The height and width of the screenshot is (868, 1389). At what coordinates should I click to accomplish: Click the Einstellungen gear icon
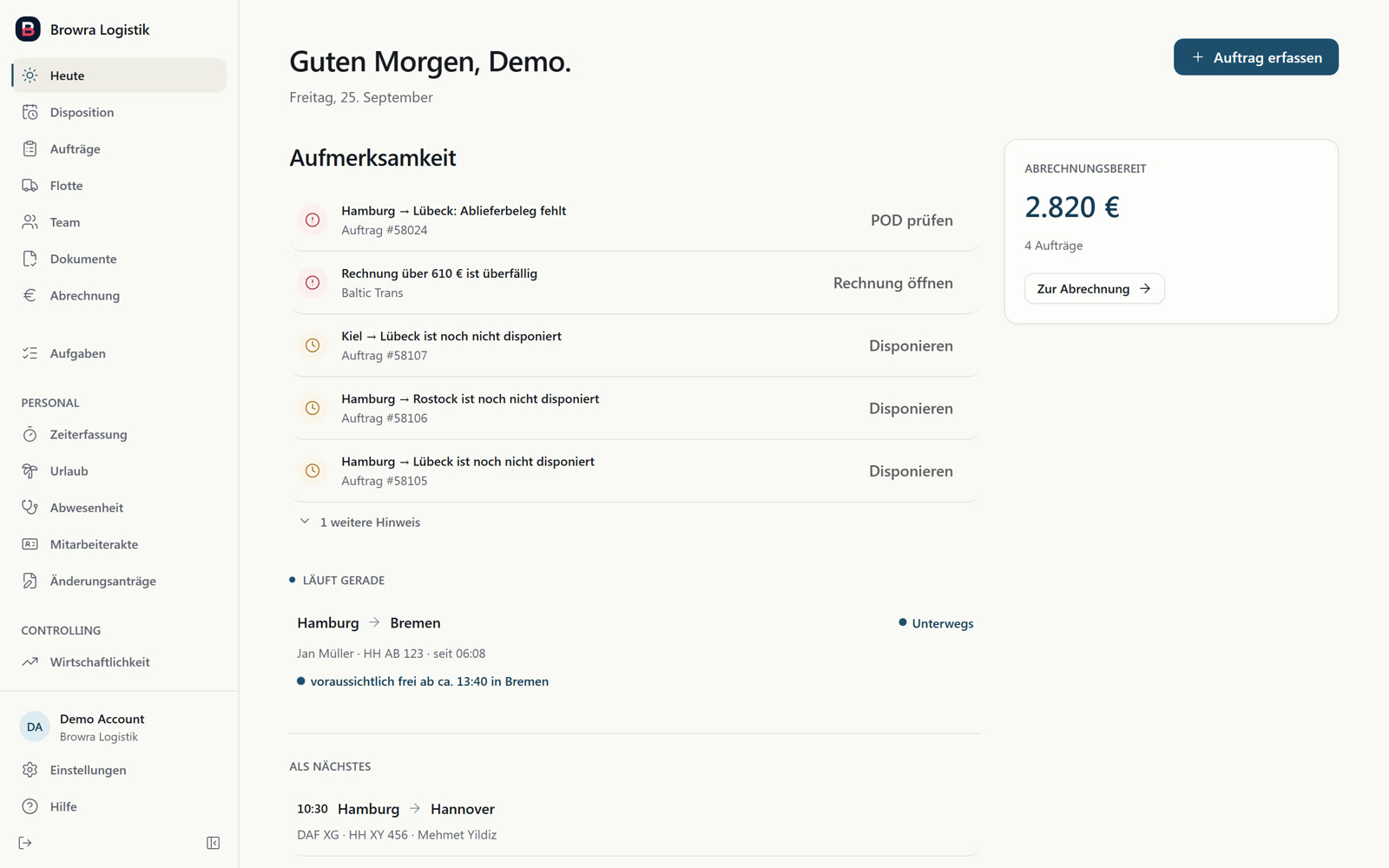30,770
